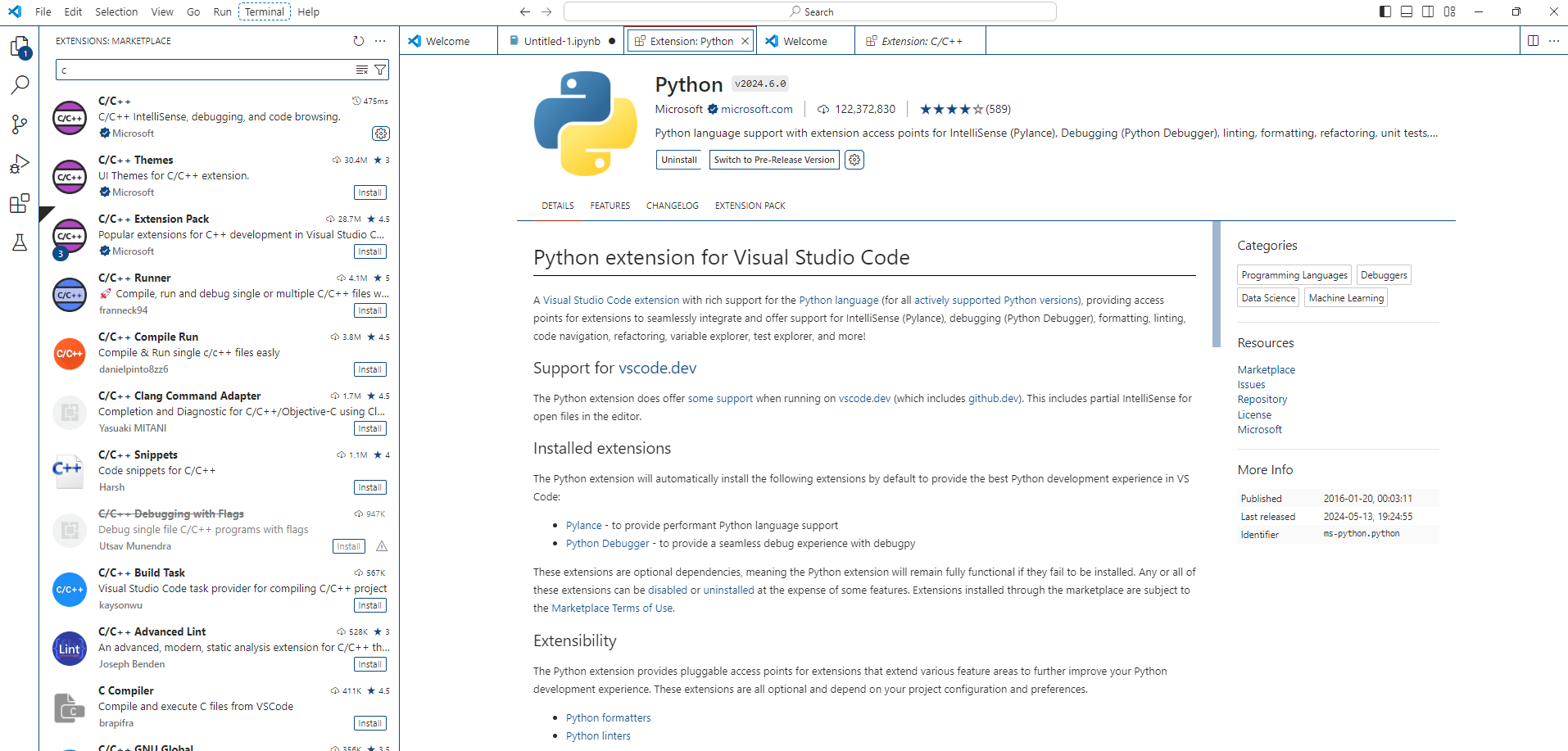This screenshot has width=1568, height=751.
Task: Open the extensions filter funnel
Action: click(380, 70)
